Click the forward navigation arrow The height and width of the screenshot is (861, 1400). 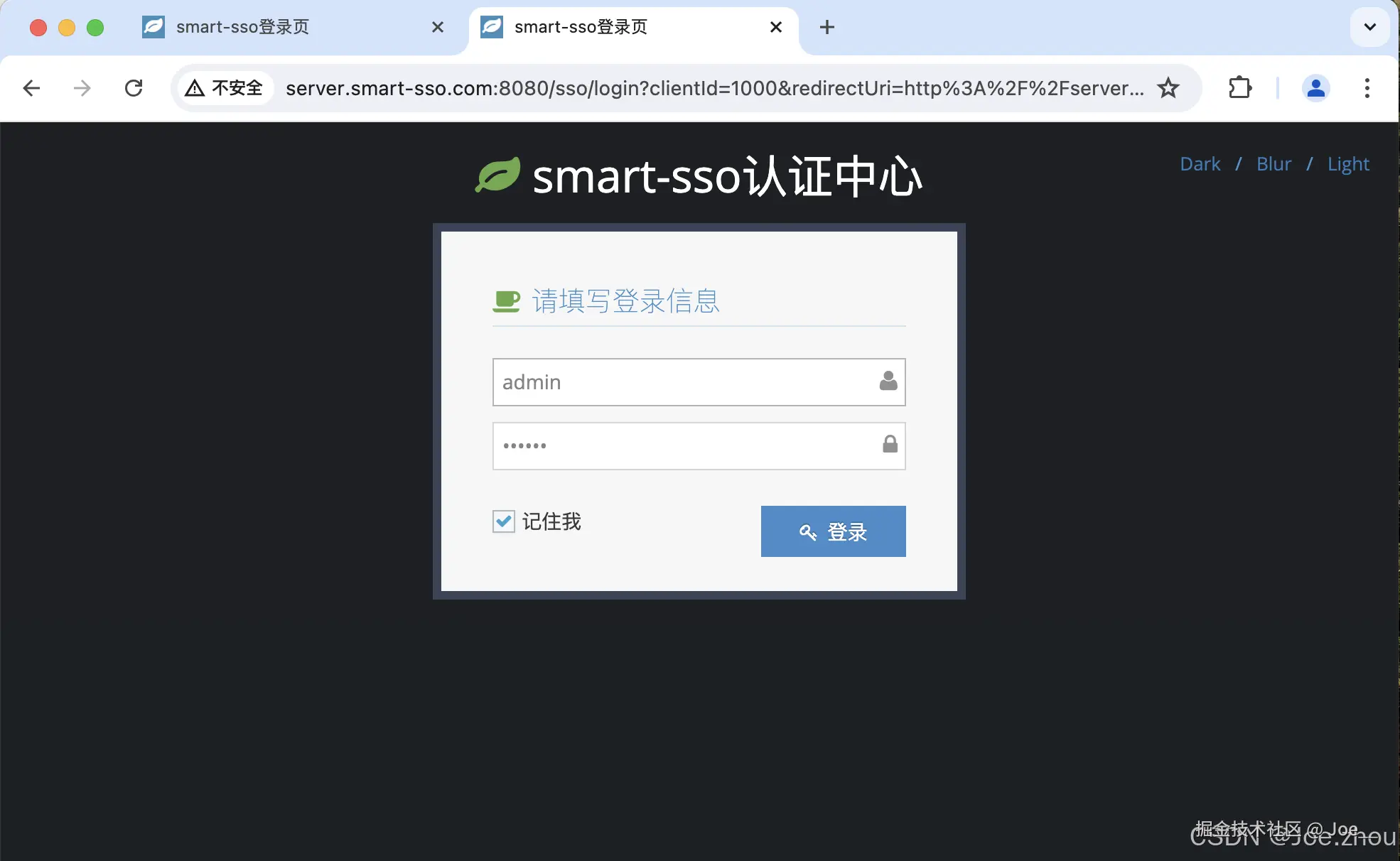tap(82, 88)
